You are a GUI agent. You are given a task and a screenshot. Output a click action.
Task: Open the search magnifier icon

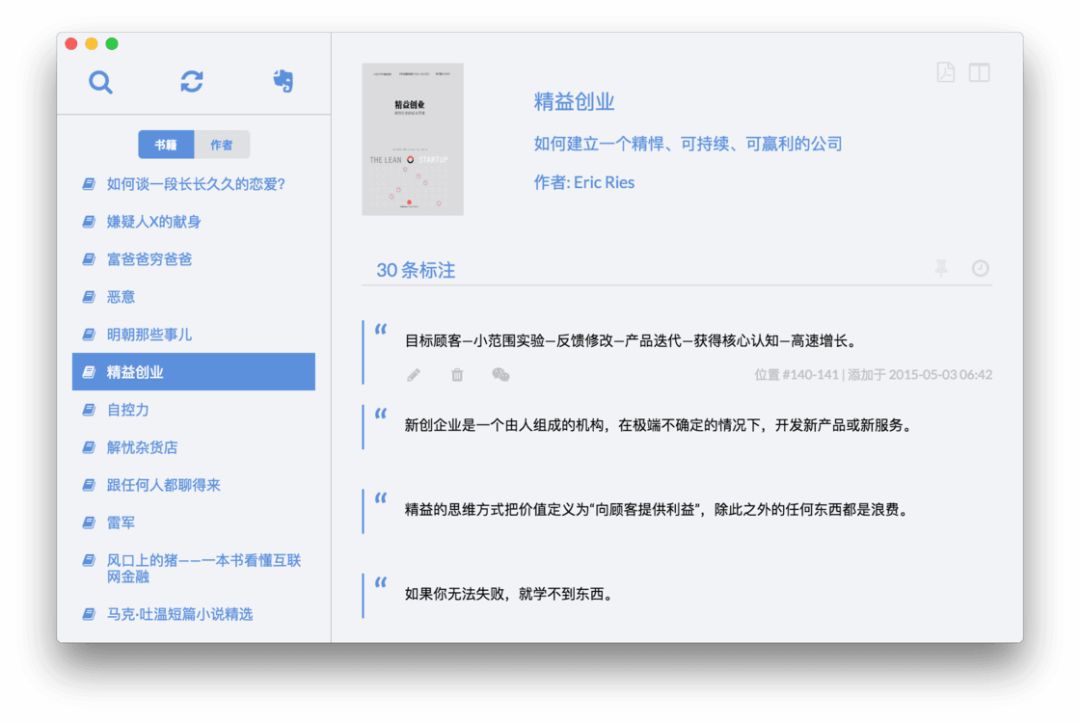click(x=101, y=82)
